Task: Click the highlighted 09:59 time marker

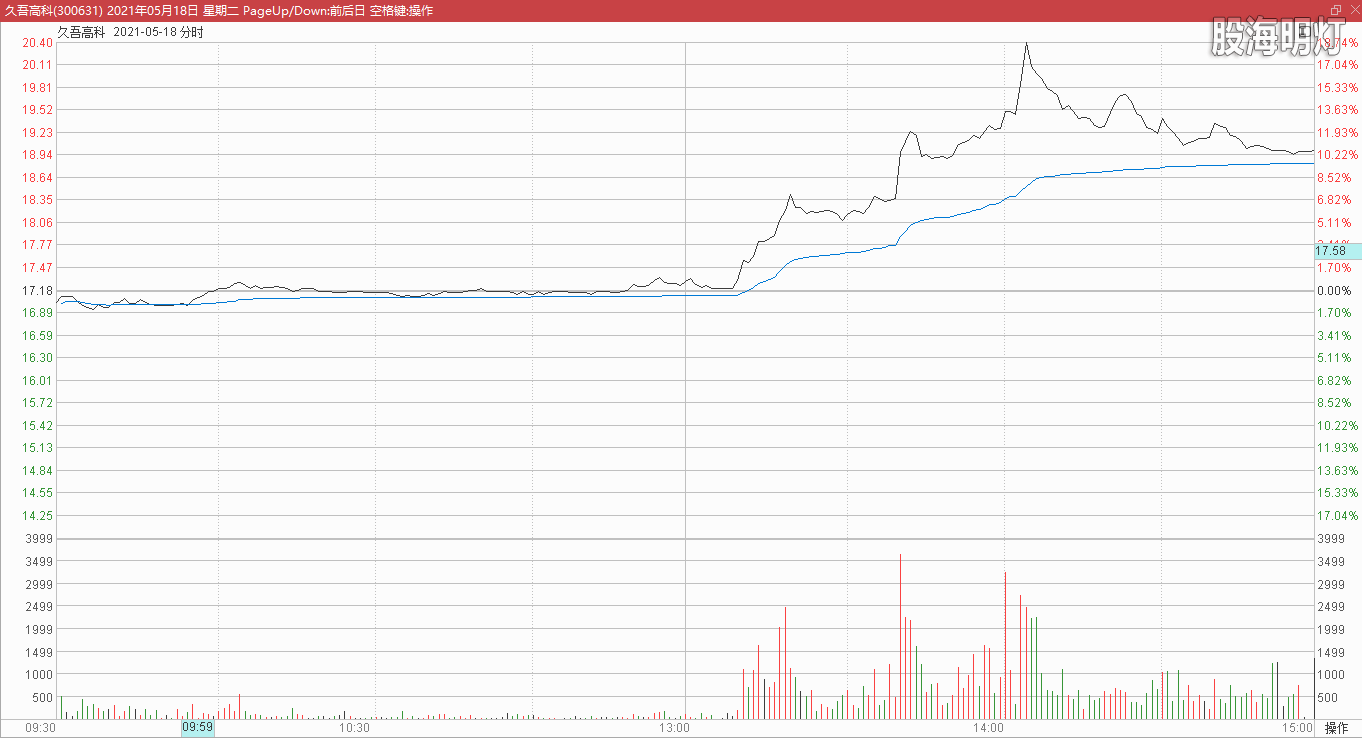Action: click(x=197, y=727)
